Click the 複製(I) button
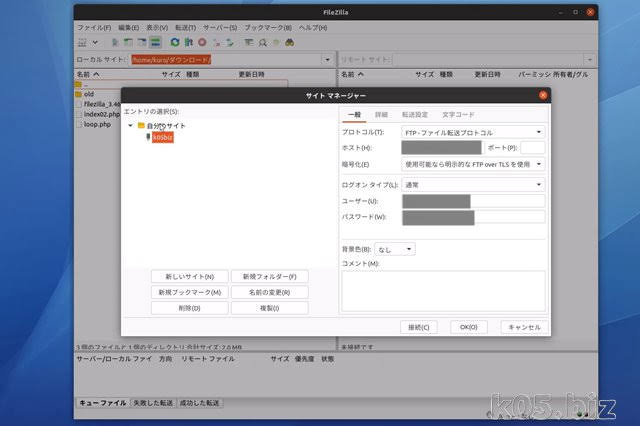Screen dimensions: 640x426 [269, 308]
